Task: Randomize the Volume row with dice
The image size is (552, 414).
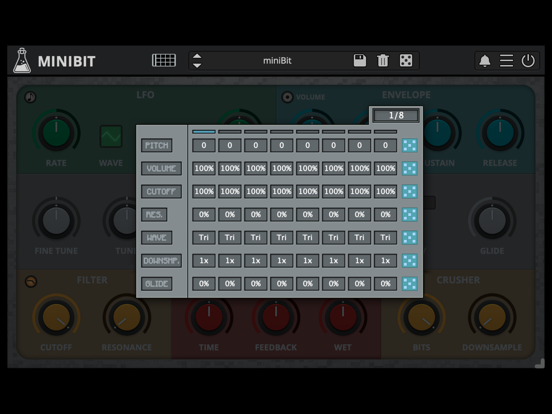Action: click(410, 169)
